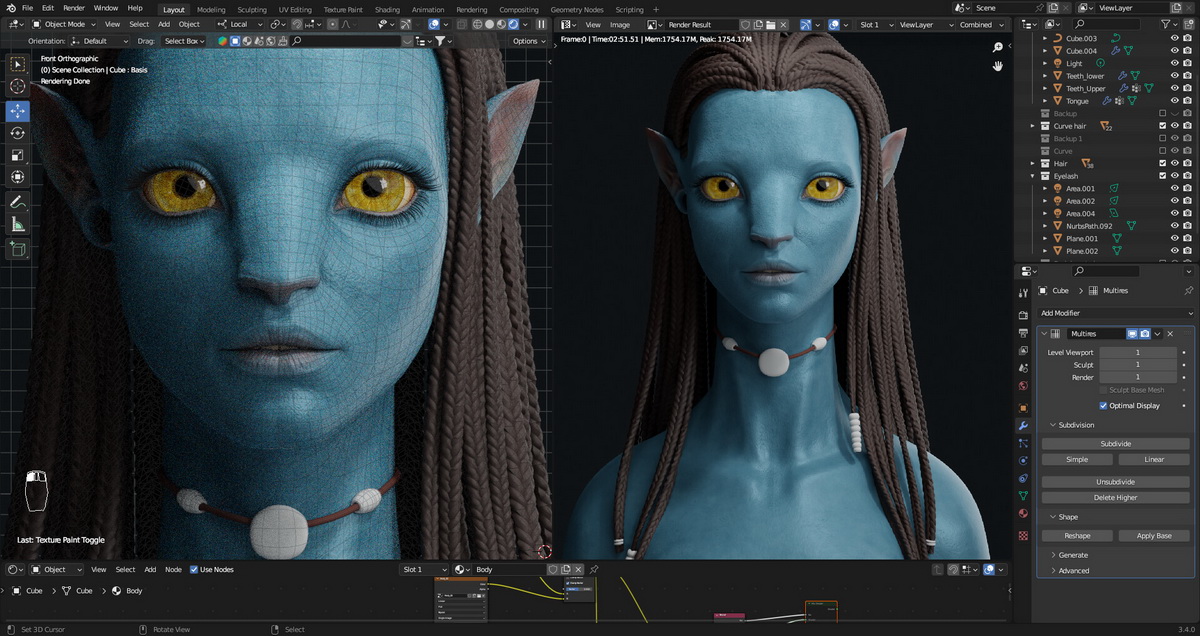This screenshot has width=1200, height=636.
Task: Toggle Light visibility eye icon
Action: coord(1175,63)
